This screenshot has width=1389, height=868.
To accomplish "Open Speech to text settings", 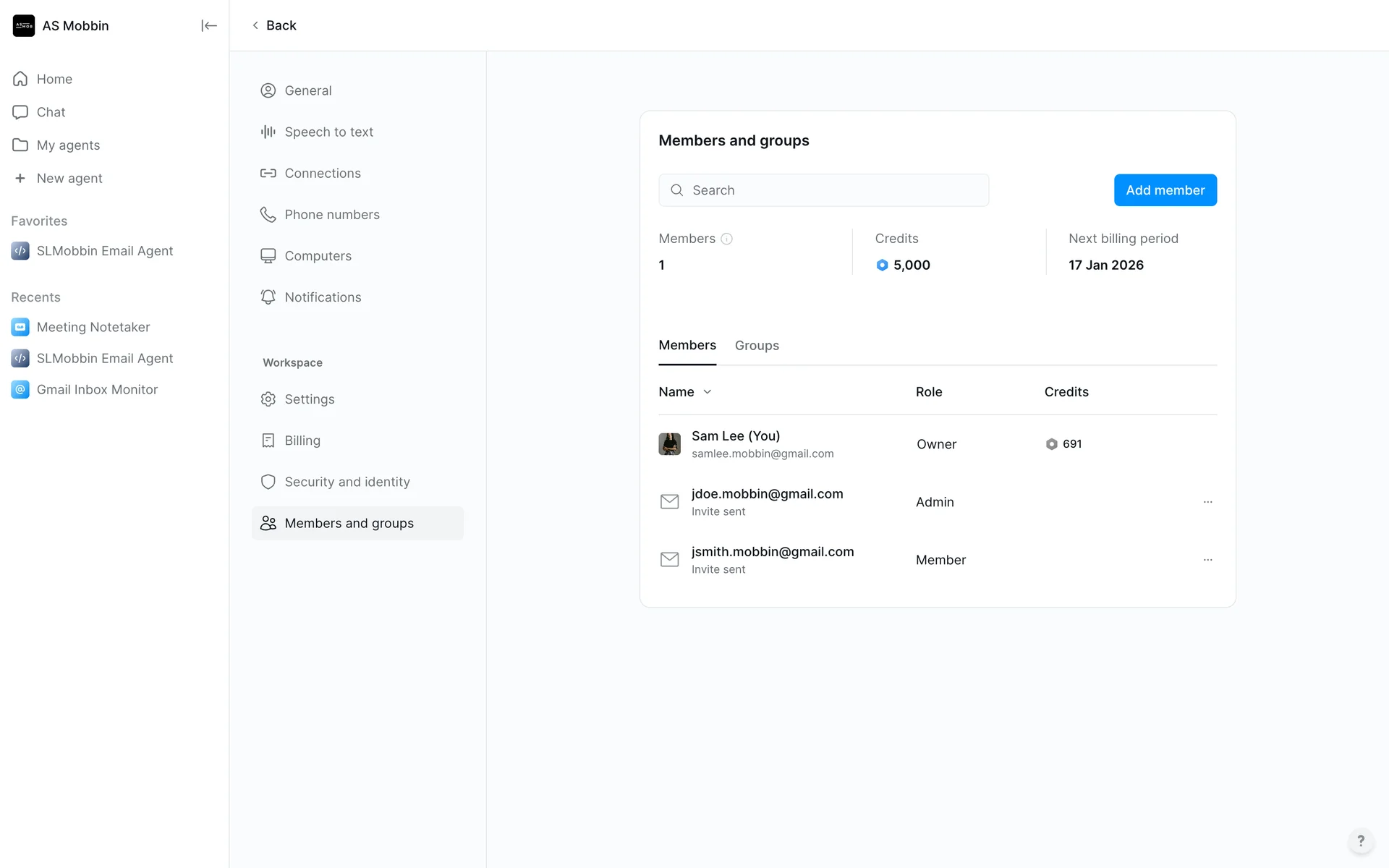I will point(328,132).
